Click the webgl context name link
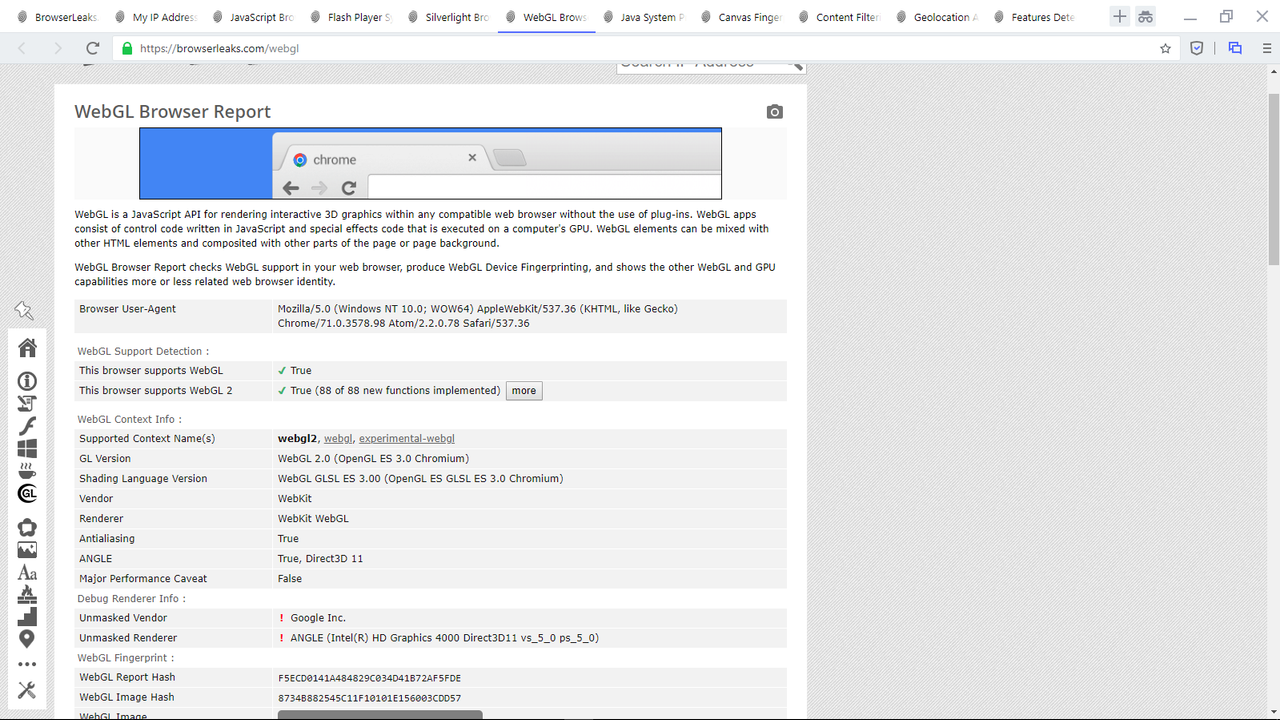 point(338,439)
